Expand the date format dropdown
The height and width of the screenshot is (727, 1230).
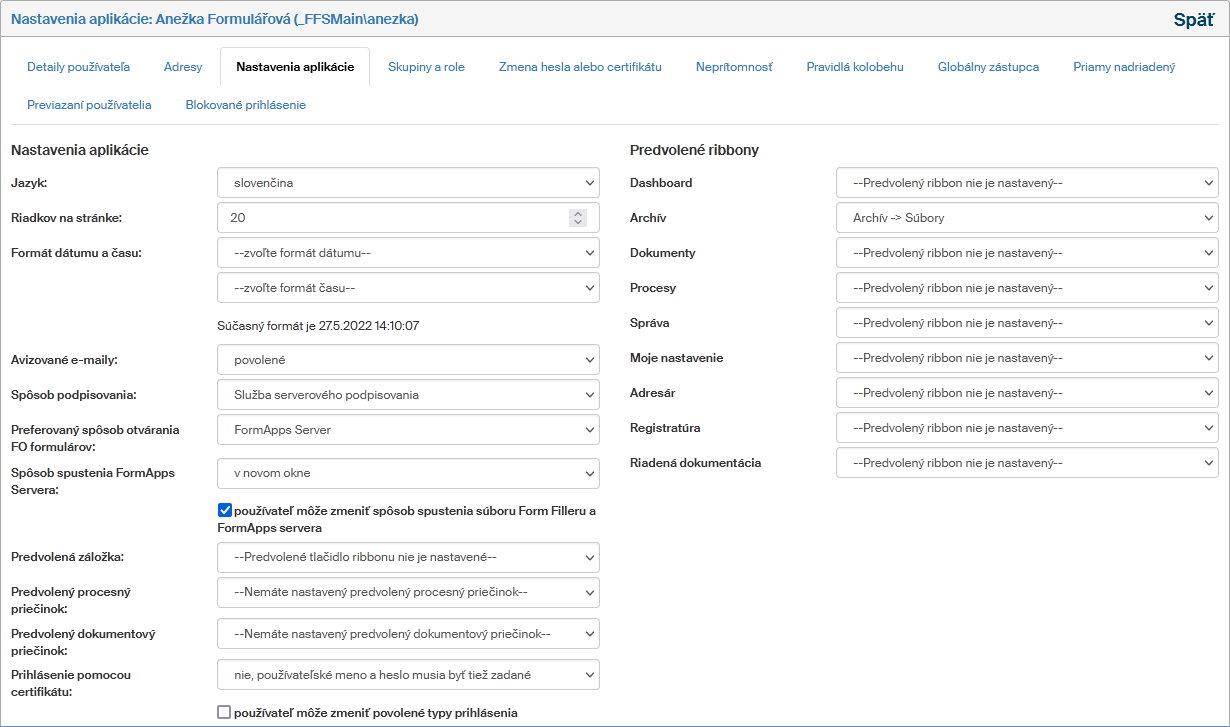click(x=408, y=253)
